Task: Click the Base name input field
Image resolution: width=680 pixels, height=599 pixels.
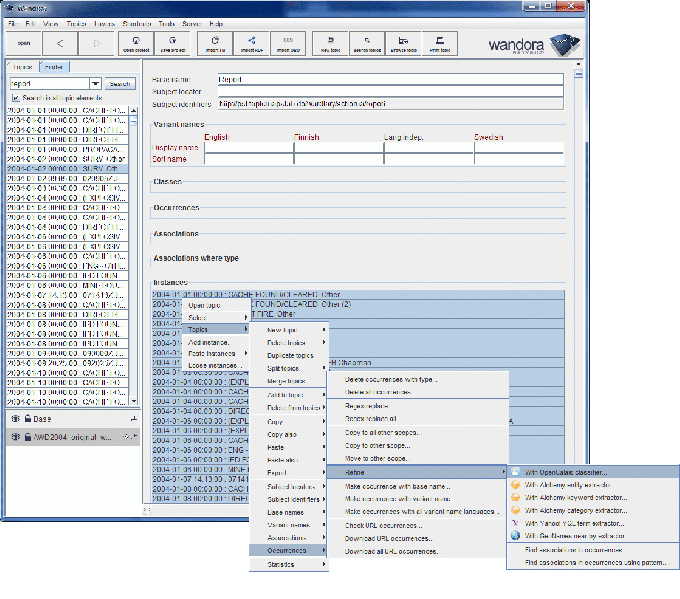Action: click(x=390, y=78)
